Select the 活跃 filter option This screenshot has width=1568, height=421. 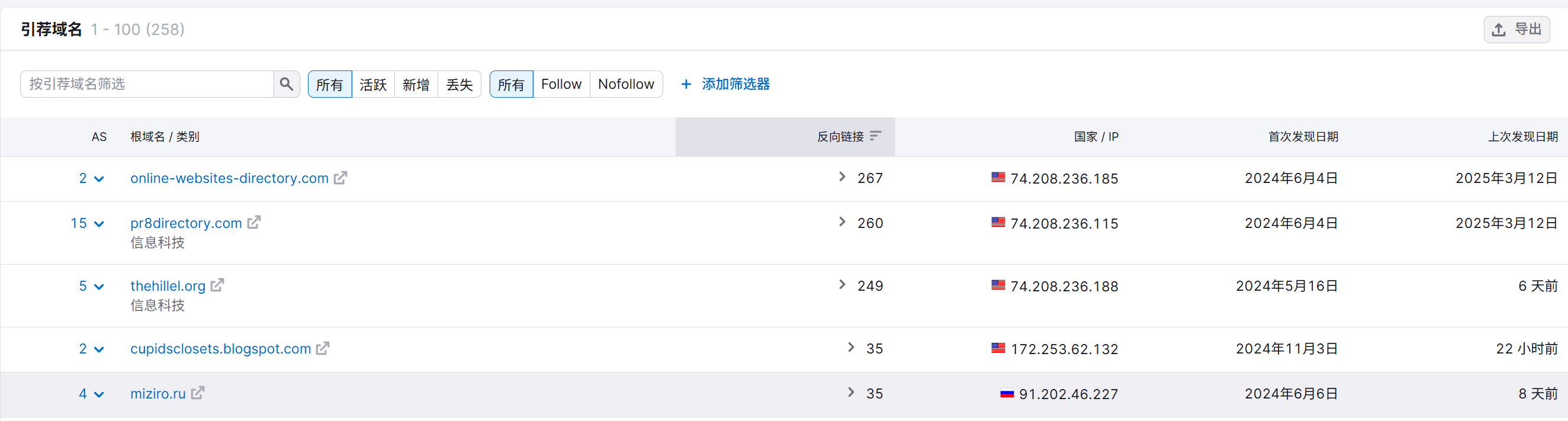coord(373,84)
